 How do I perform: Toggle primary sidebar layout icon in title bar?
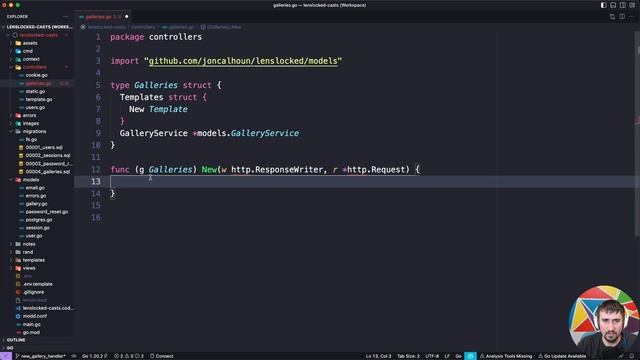603,5
